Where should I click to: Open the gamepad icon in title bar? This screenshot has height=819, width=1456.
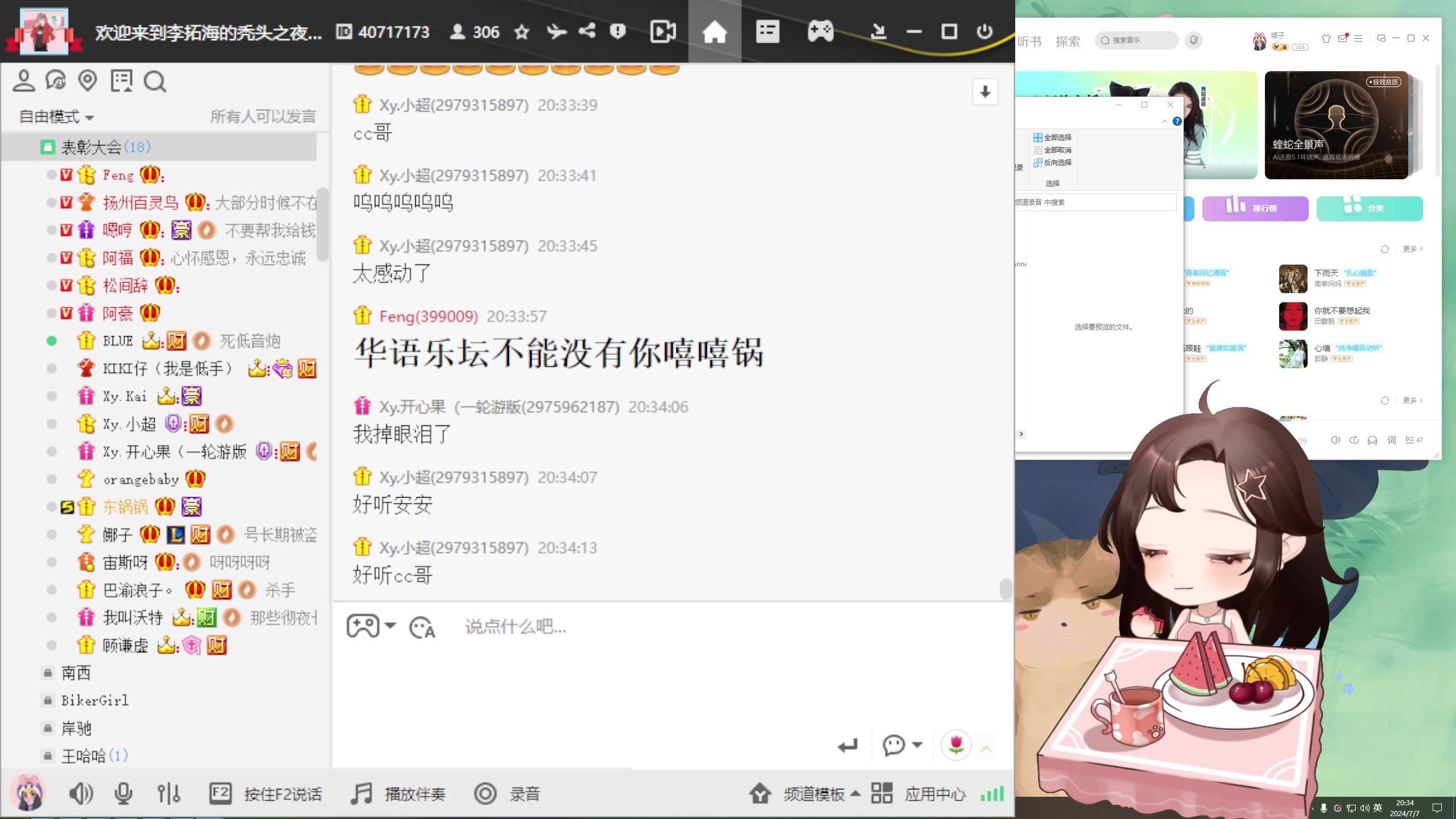coord(820,31)
